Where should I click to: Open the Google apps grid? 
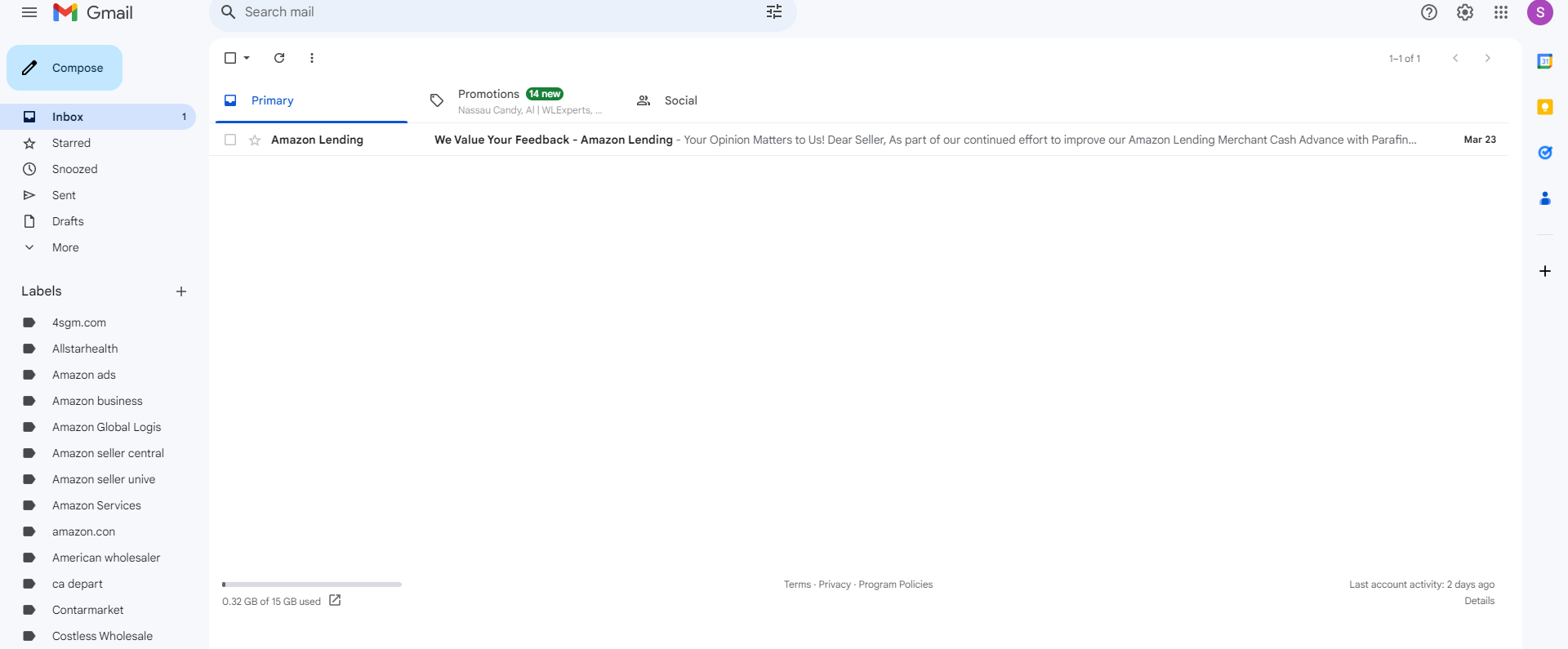tap(1501, 12)
